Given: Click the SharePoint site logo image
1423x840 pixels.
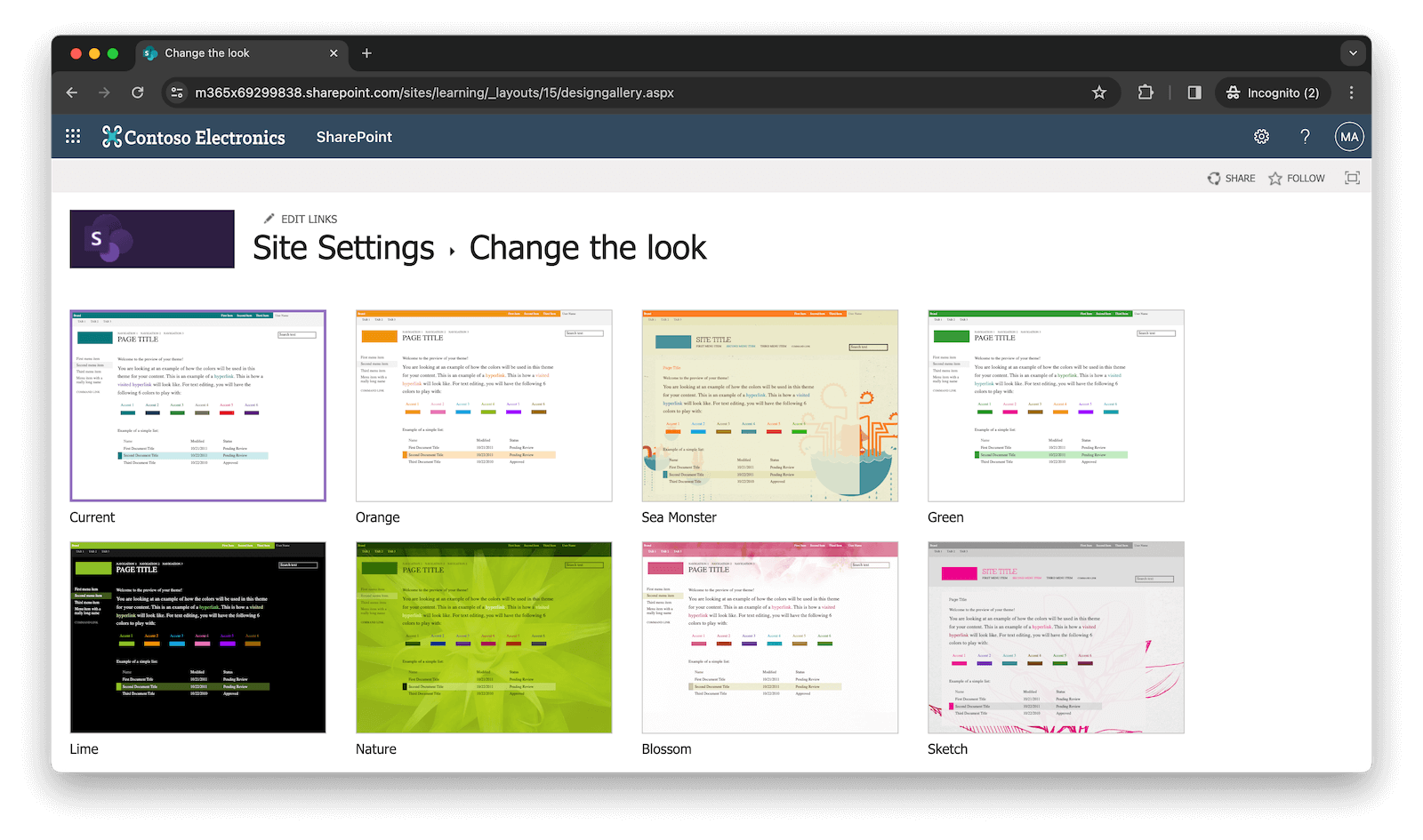Looking at the screenshot, I should [151, 238].
